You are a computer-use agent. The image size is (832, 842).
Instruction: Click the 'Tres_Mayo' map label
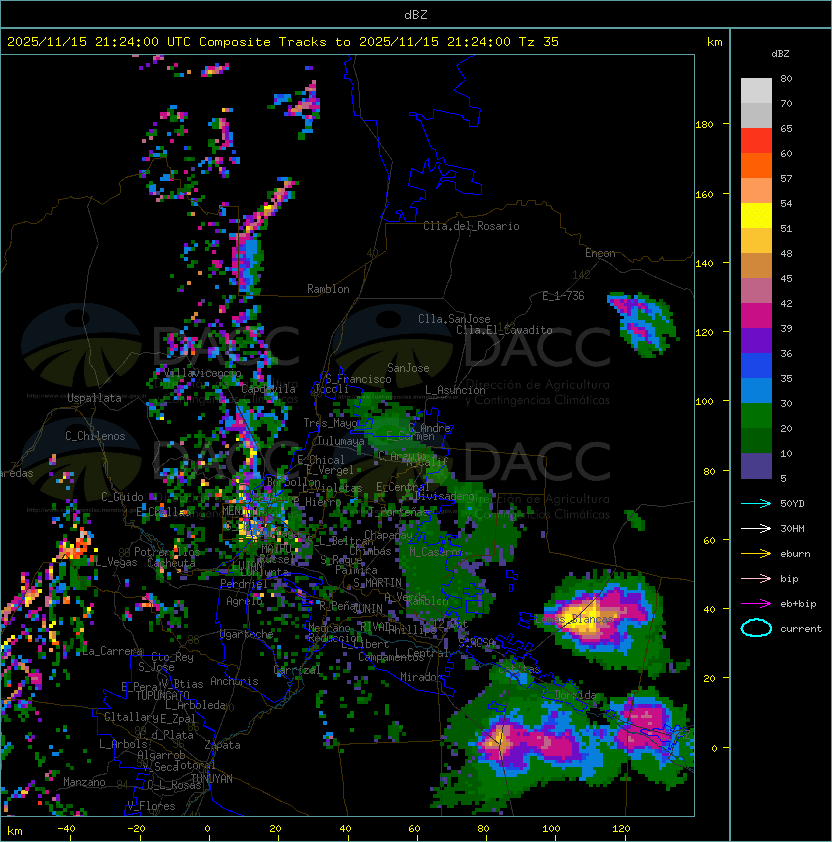[330, 423]
